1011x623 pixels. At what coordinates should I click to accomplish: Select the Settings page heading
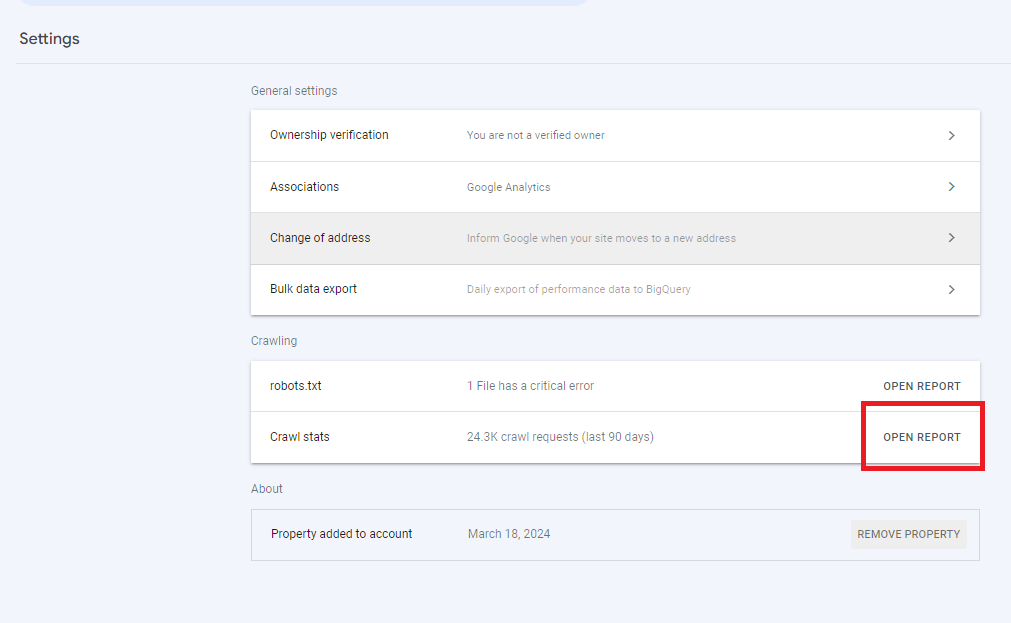tap(49, 38)
